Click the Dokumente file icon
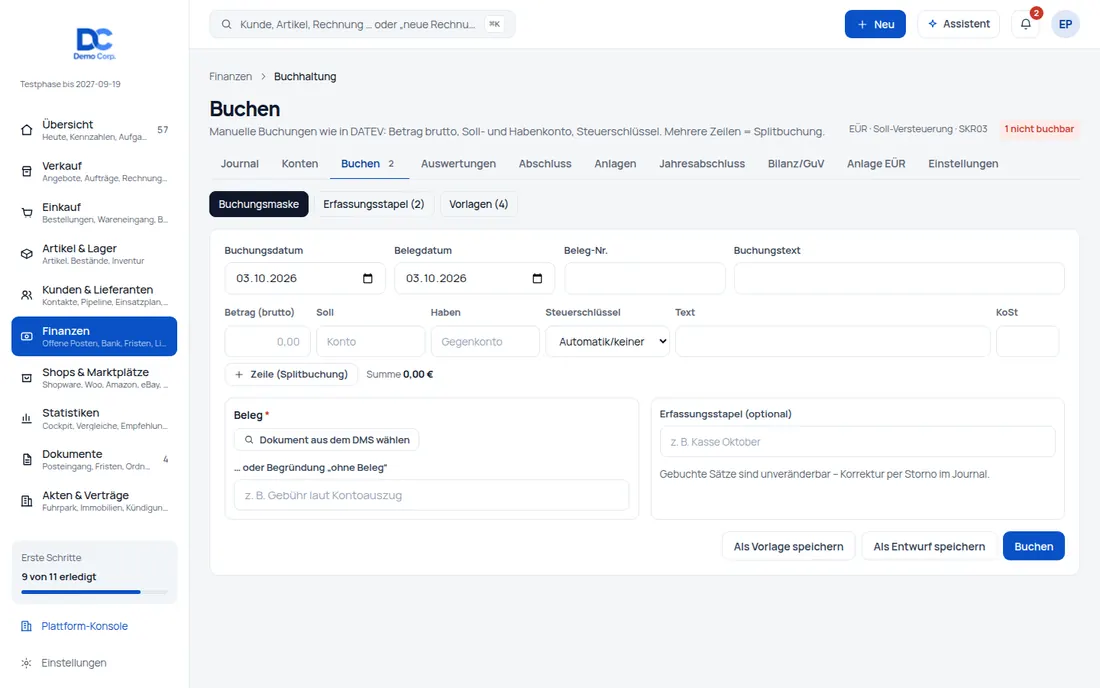This screenshot has height=688, width=1100. 27,460
